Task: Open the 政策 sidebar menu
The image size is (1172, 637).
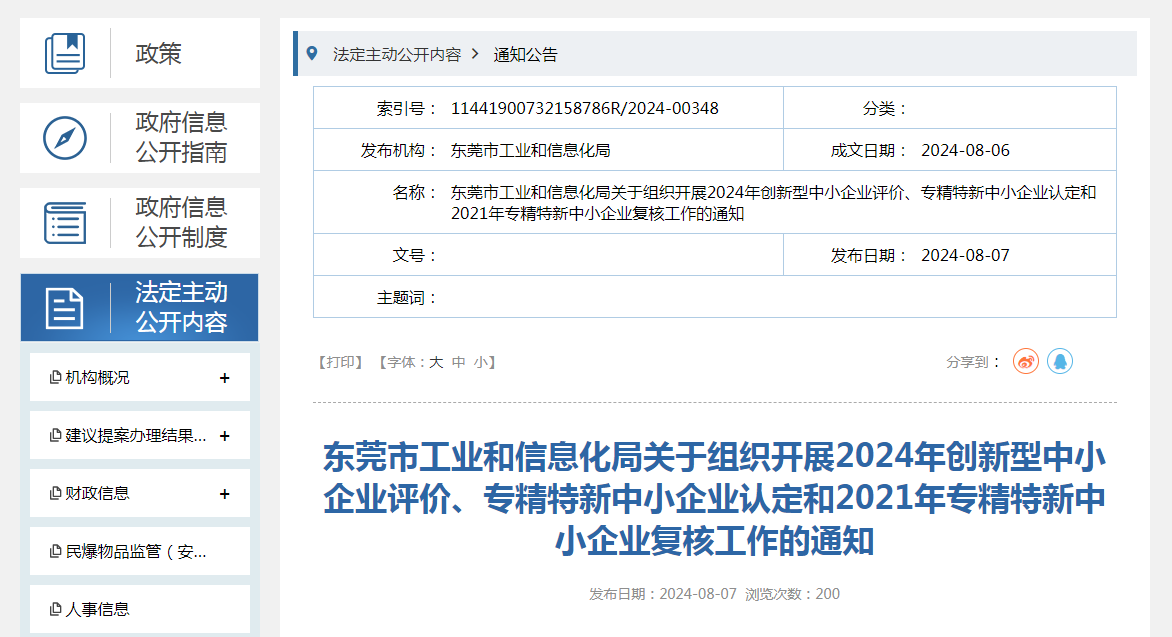Action: (x=140, y=53)
